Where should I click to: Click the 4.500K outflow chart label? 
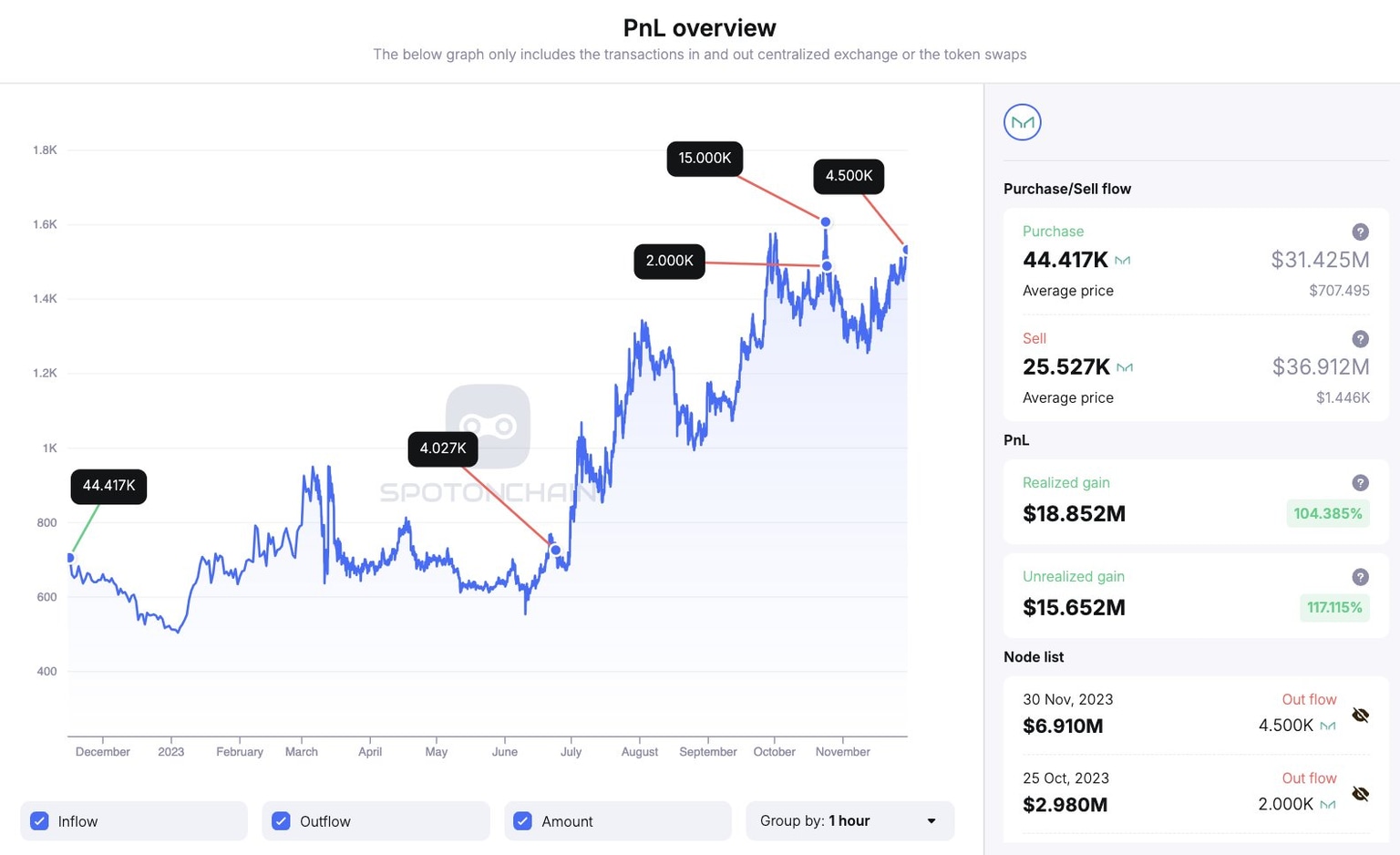(x=849, y=176)
